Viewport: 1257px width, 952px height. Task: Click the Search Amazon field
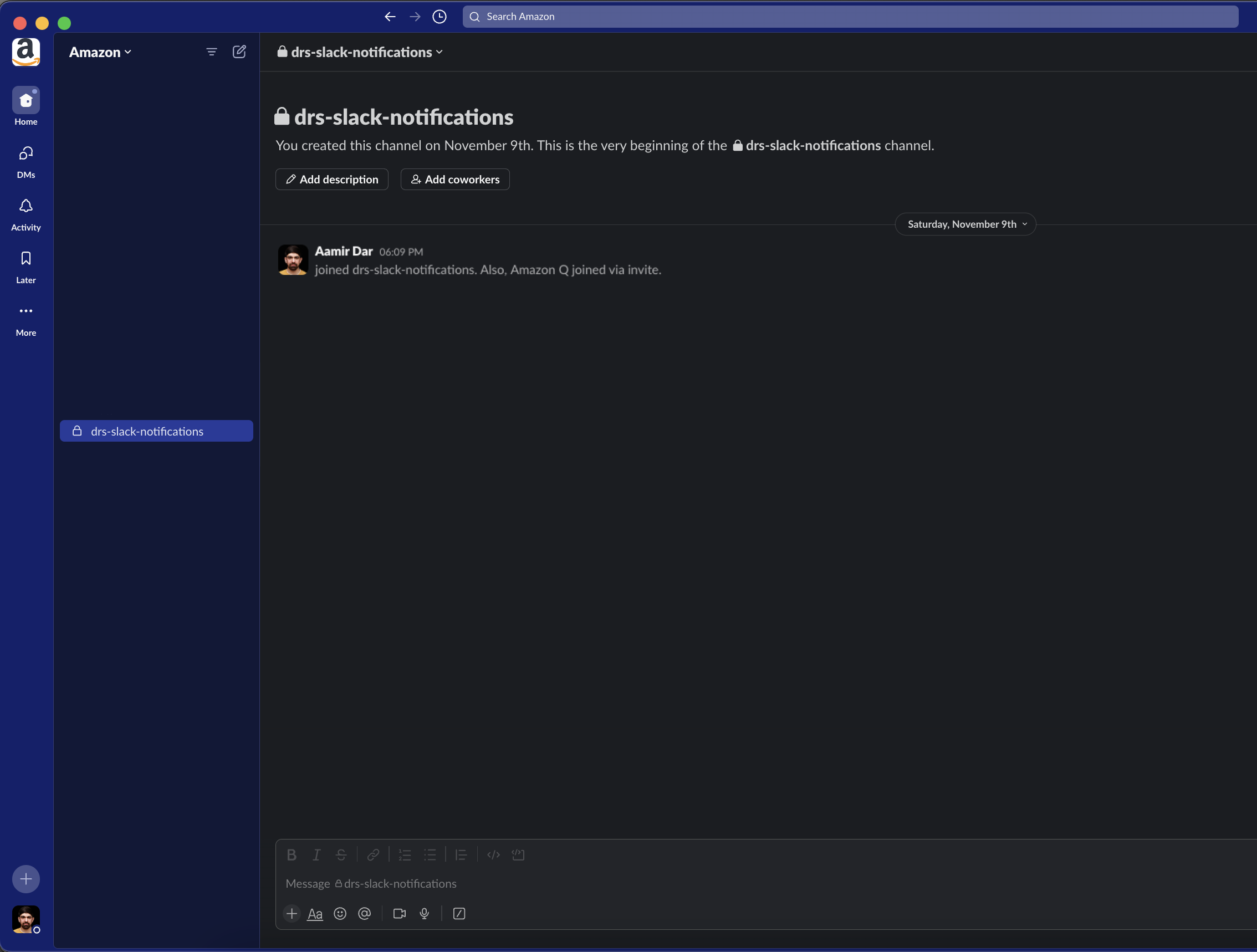(850, 17)
